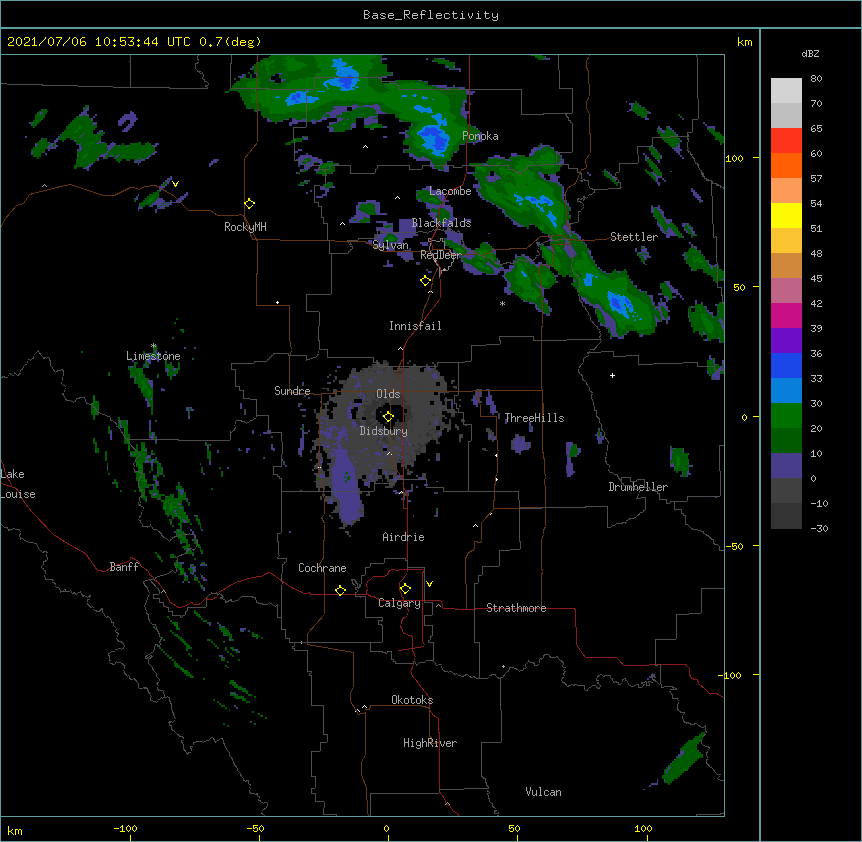Select the yellow diamond marker below RedDeer
This screenshot has width=862, height=842.
426,281
